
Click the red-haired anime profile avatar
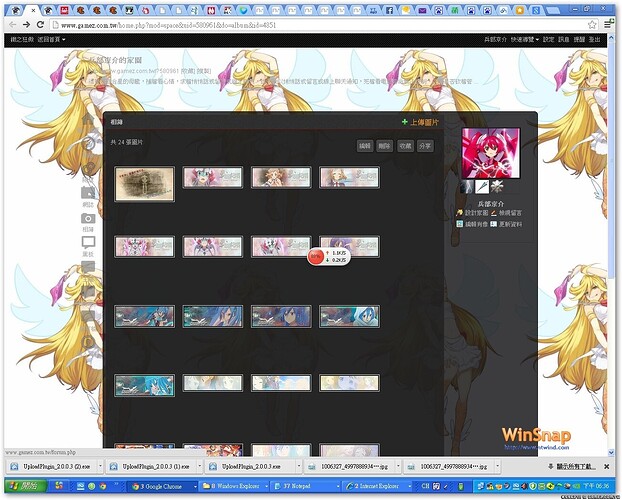[x=491, y=153]
